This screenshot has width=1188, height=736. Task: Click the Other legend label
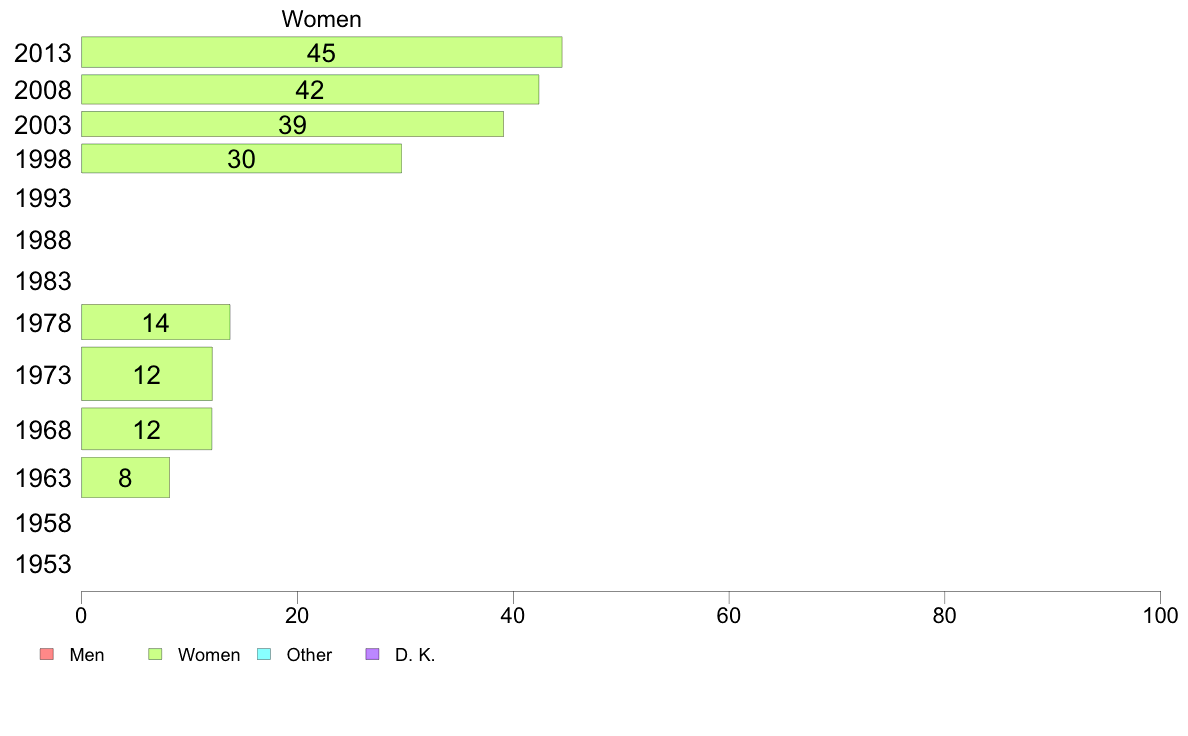(x=309, y=655)
